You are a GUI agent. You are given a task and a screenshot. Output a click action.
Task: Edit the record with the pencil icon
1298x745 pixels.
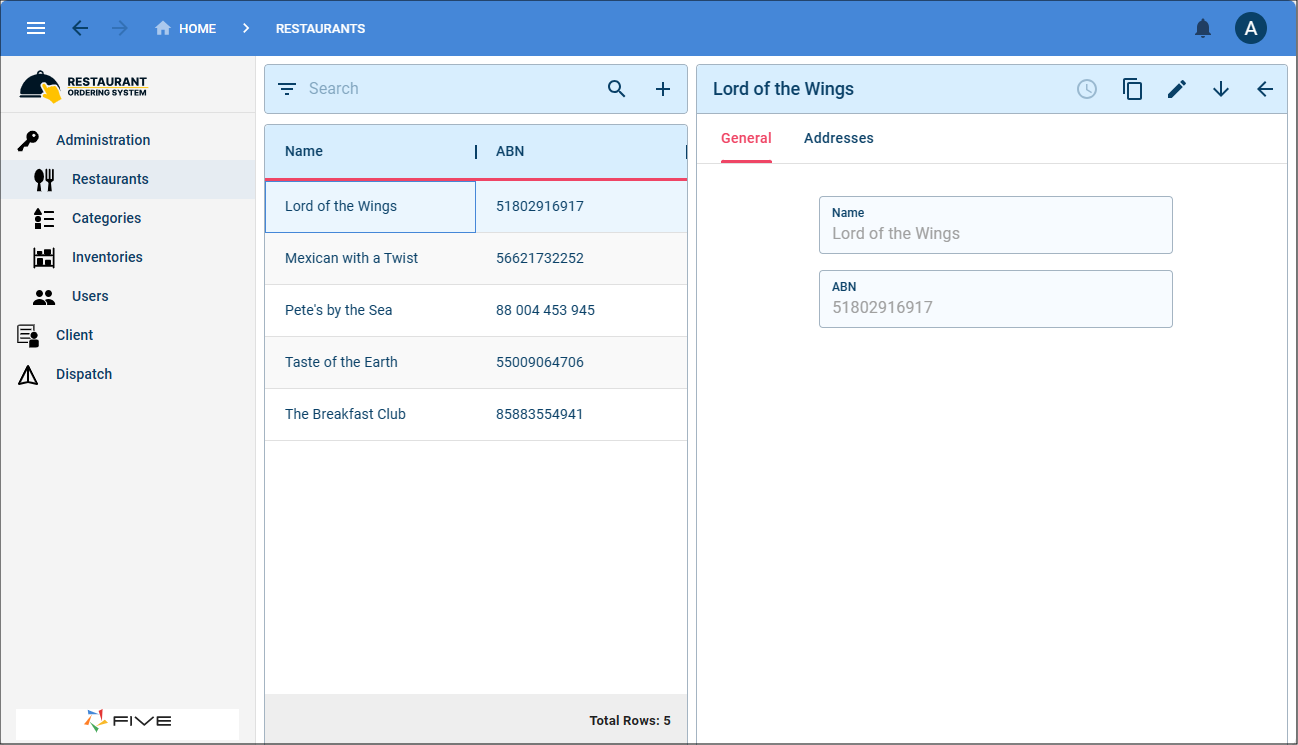(1177, 89)
